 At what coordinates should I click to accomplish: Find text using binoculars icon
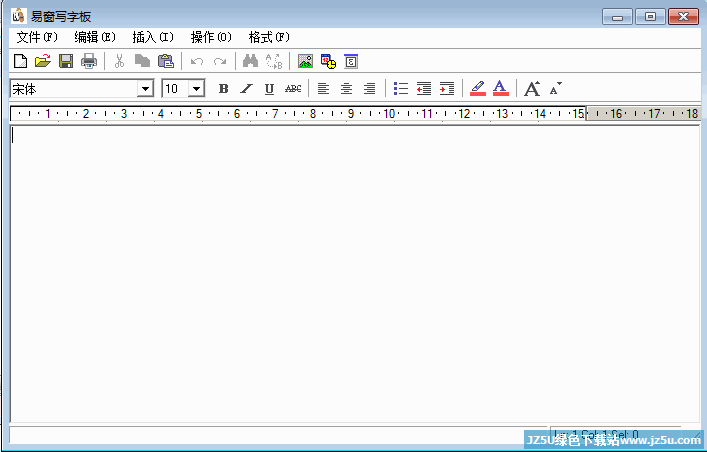pyautogui.click(x=250, y=61)
